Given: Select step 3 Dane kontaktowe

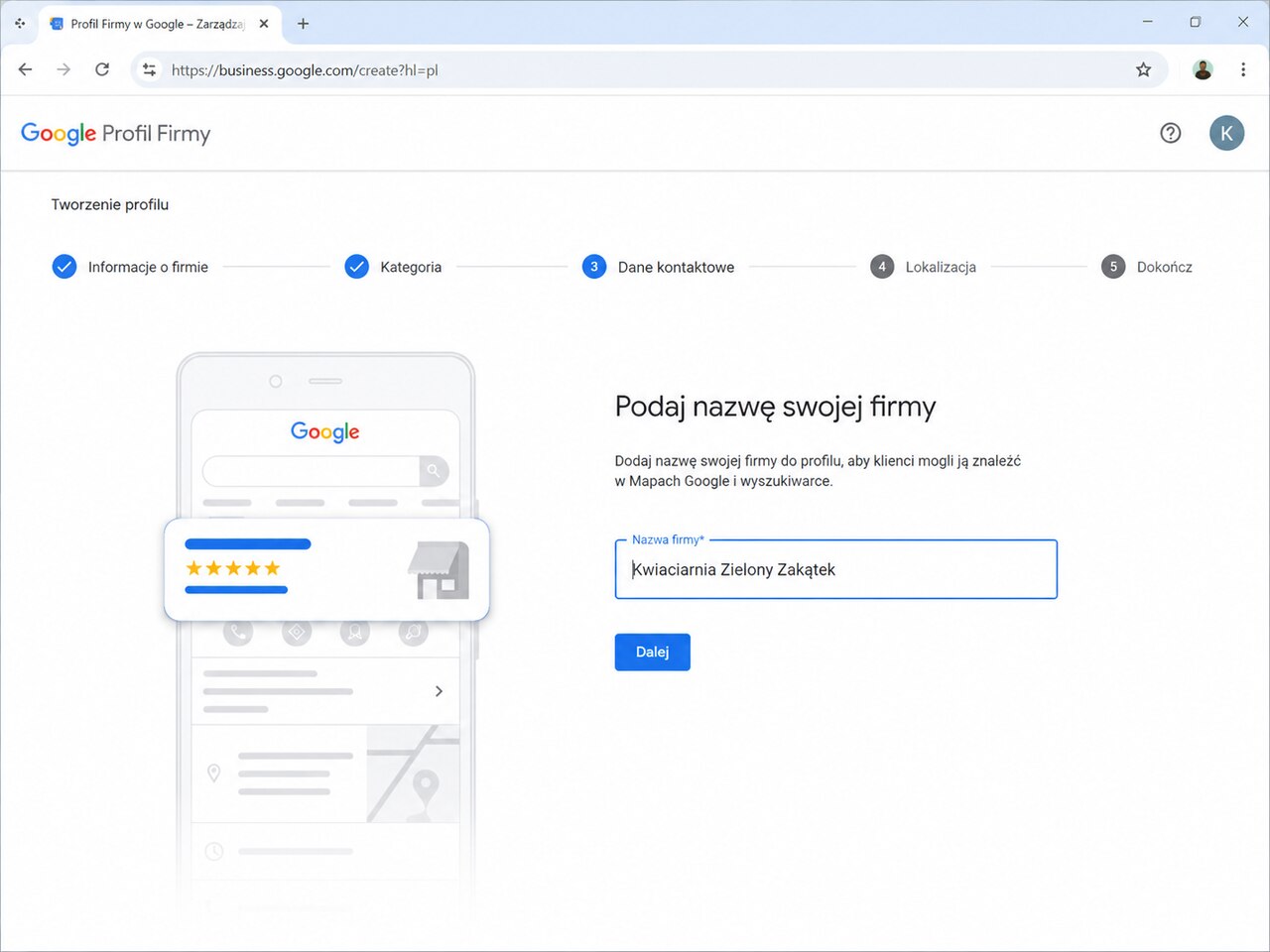Looking at the screenshot, I should pos(659,267).
